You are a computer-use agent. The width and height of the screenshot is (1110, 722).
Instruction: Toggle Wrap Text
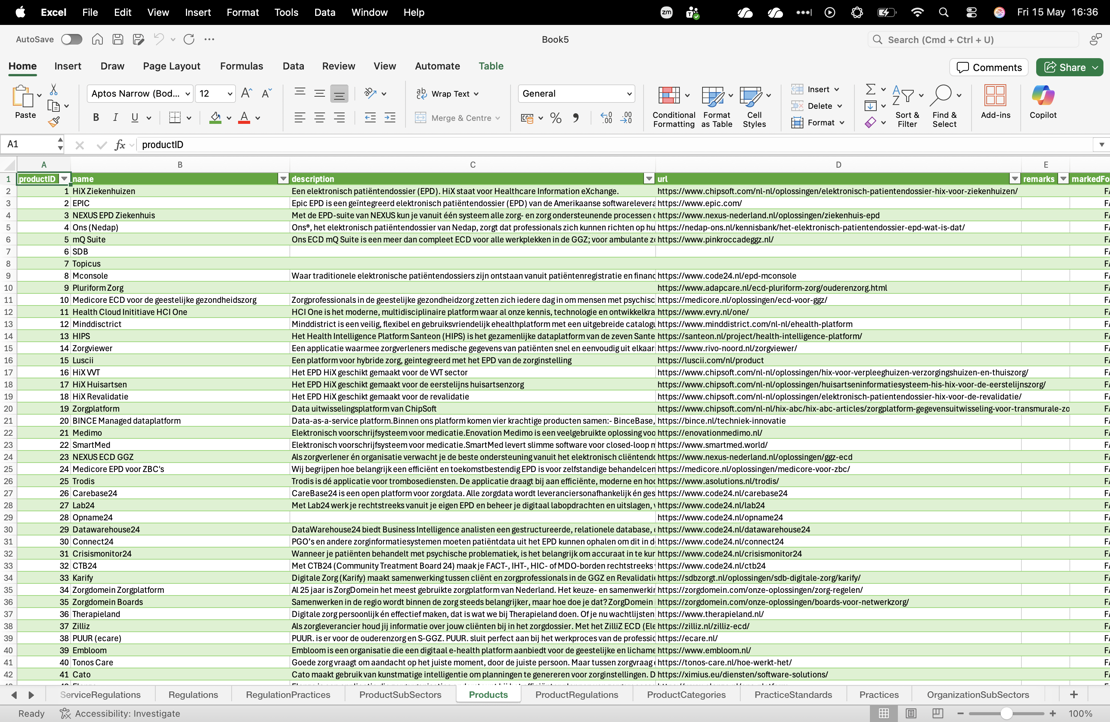coord(447,93)
